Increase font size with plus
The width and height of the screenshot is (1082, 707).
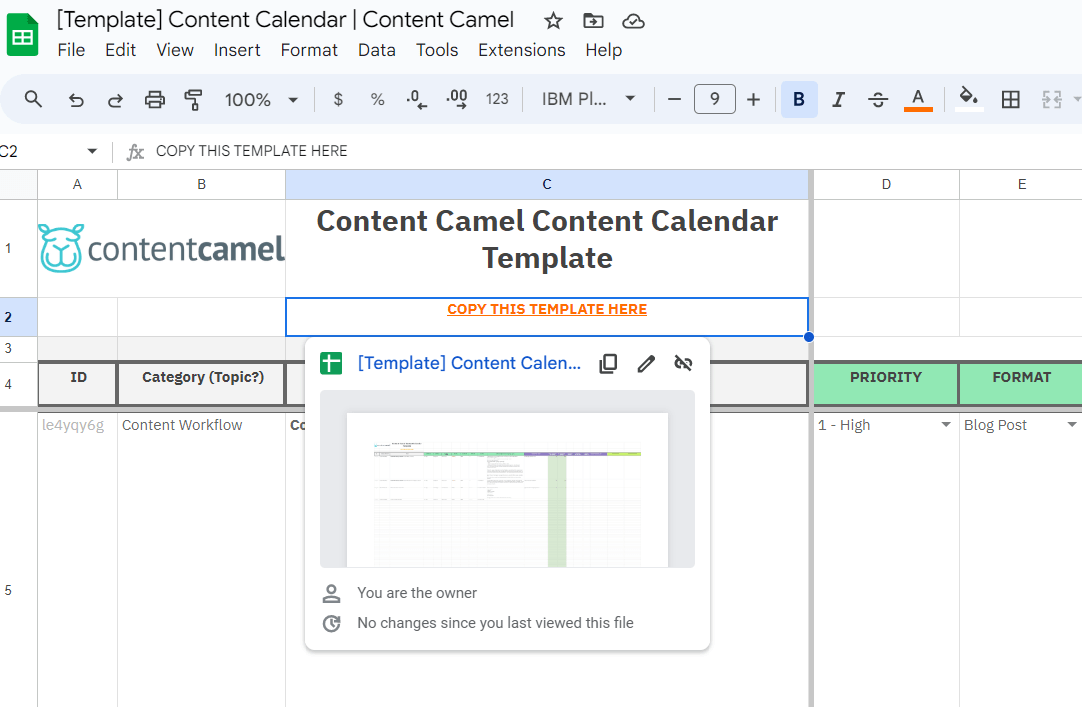click(x=754, y=99)
